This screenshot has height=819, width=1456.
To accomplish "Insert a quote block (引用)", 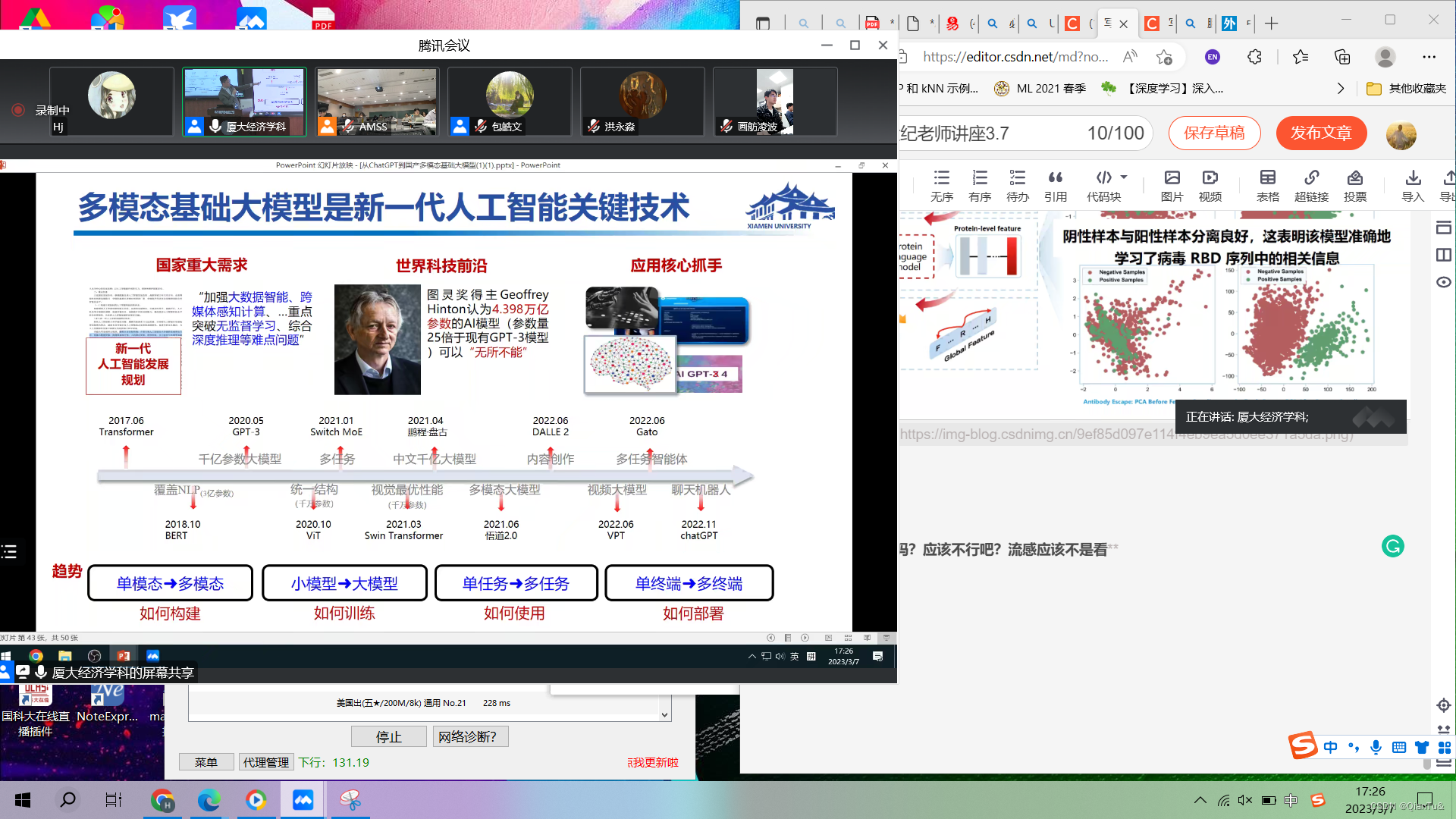I will (x=1056, y=186).
